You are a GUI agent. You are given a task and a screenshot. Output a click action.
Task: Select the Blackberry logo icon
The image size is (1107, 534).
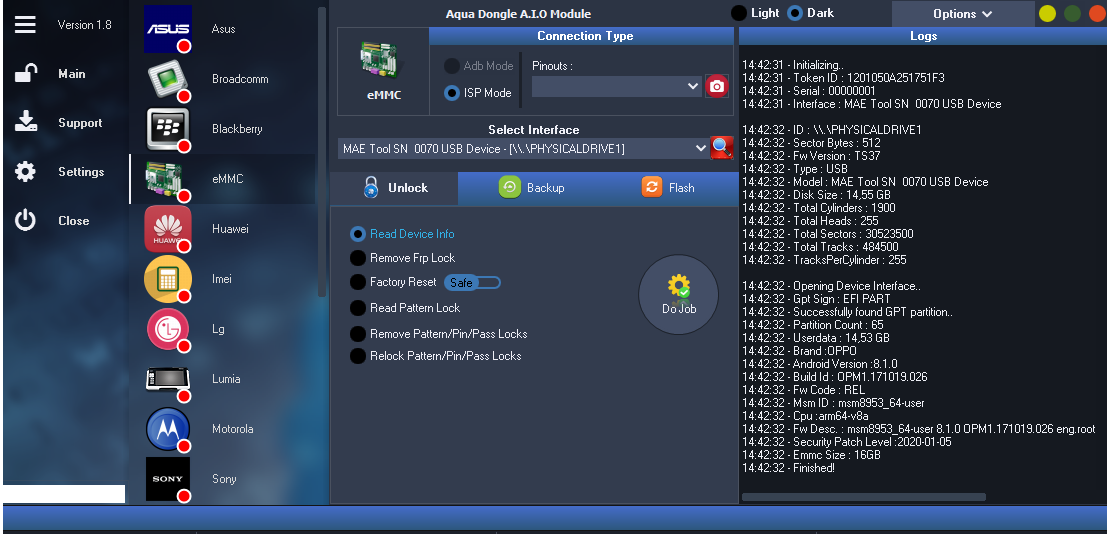point(168,129)
